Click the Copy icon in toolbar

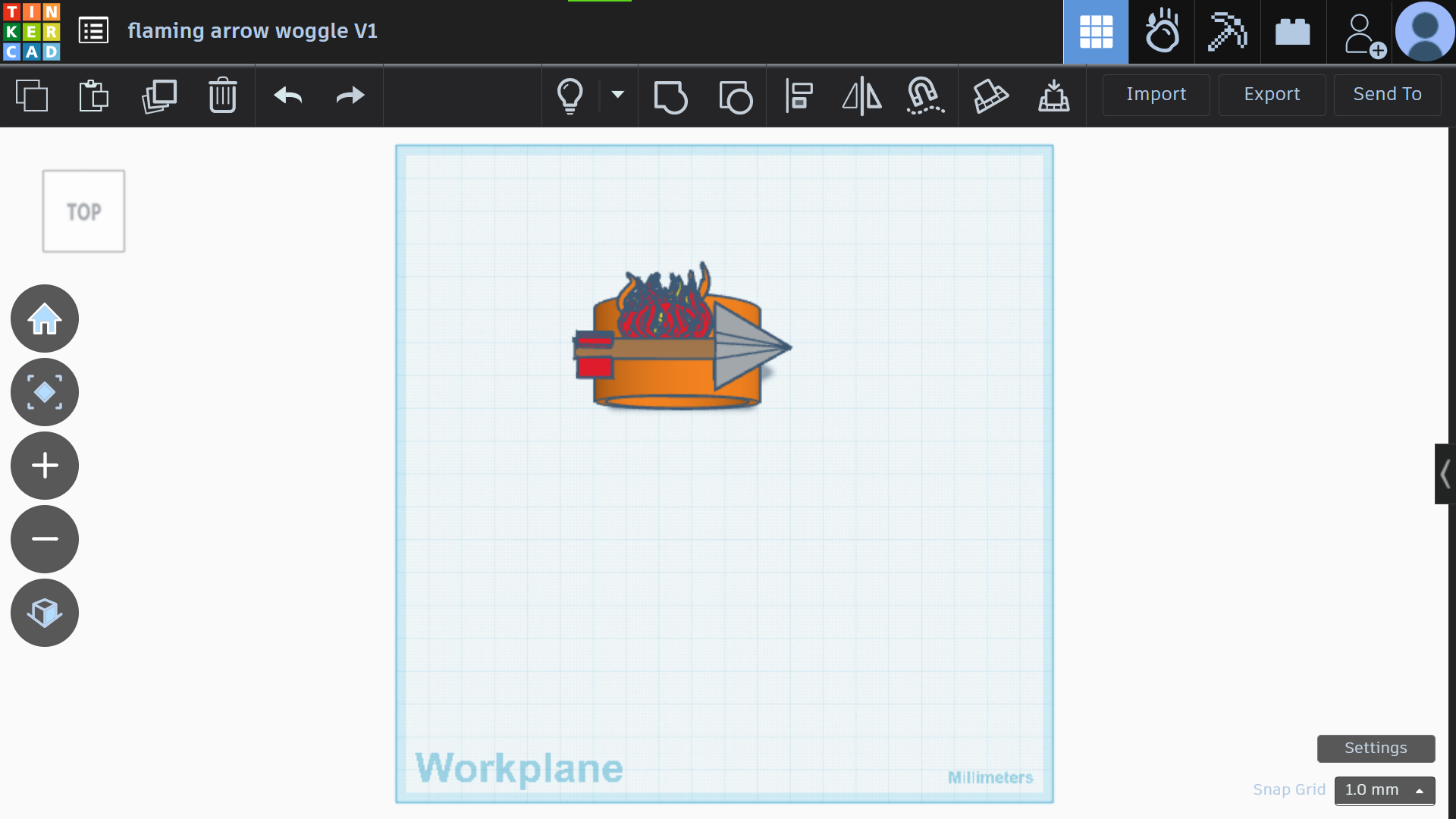32,96
